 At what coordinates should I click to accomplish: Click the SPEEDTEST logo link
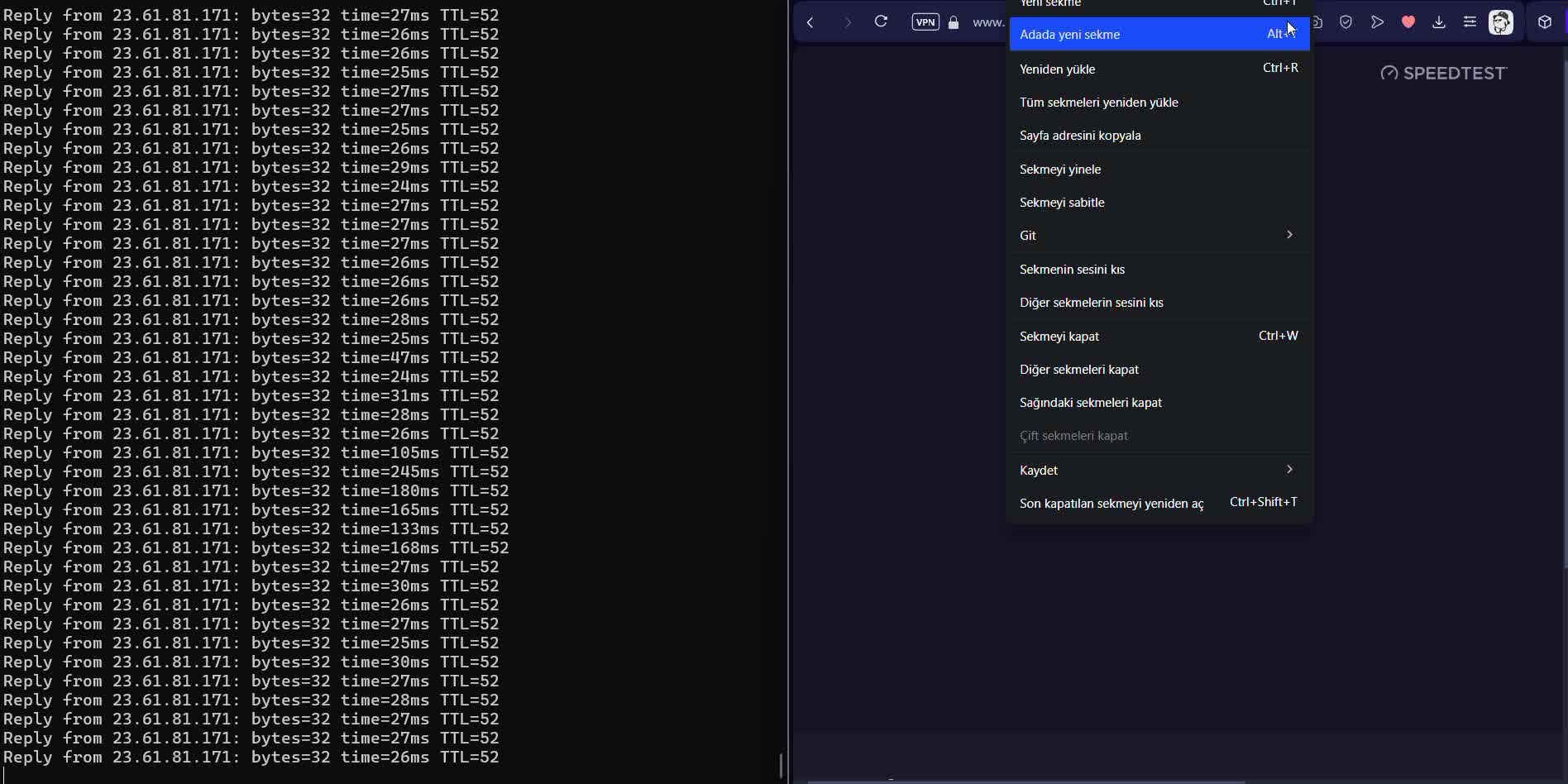pyautogui.click(x=1444, y=74)
